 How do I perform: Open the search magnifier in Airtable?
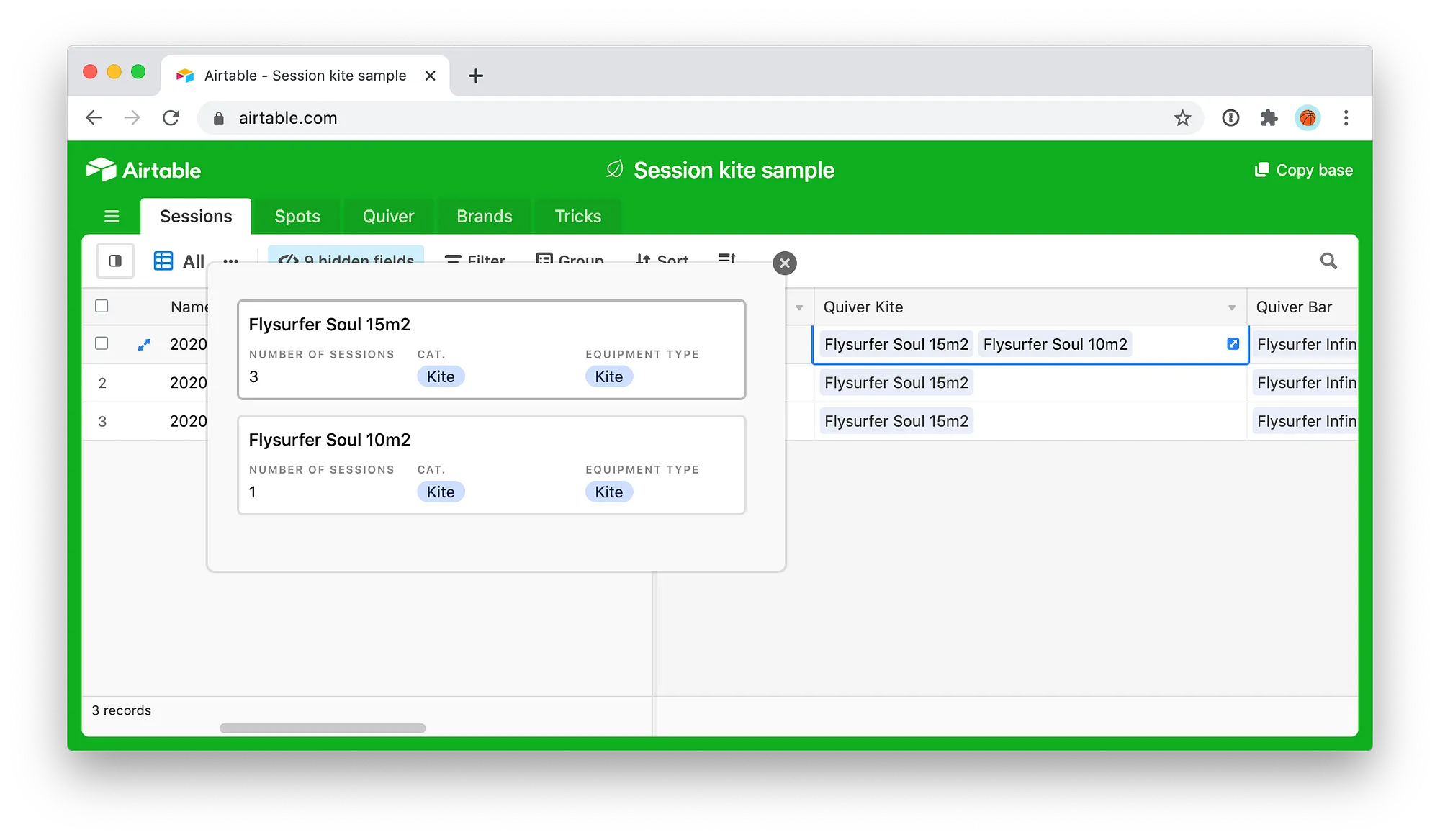pyautogui.click(x=1328, y=261)
